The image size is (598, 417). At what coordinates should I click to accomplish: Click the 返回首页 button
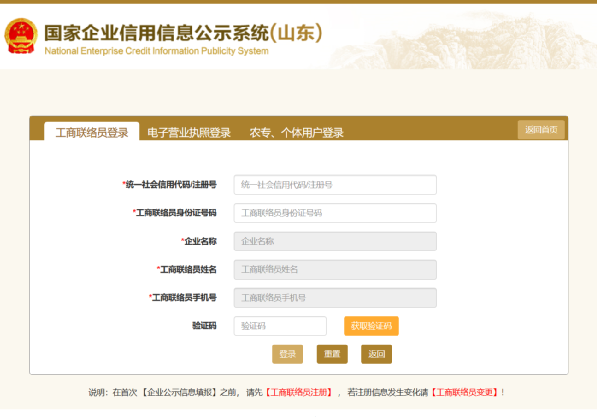pyautogui.click(x=541, y=130)
